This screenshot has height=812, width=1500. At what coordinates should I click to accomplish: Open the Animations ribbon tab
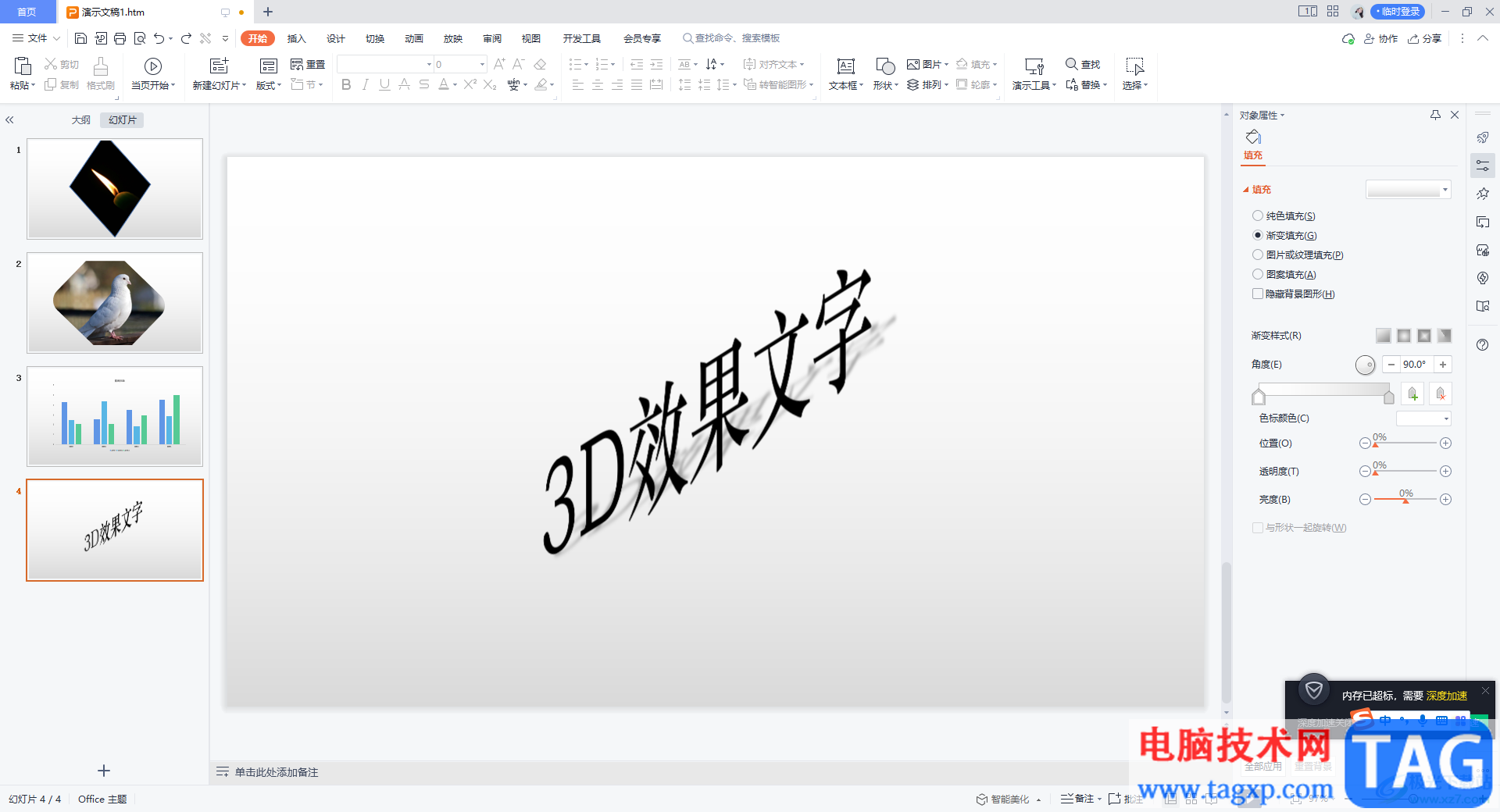click(x=414, y=38)
